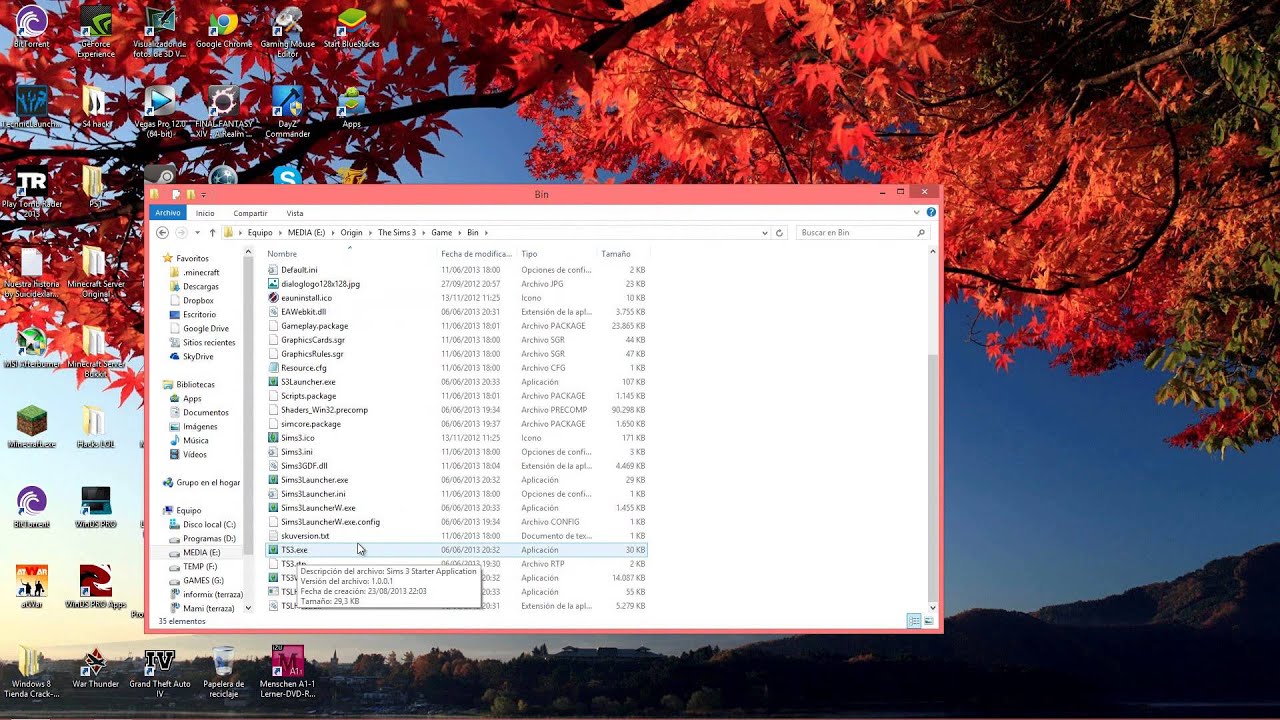Select the Menschen A1-1 Lerner-DVD icon
Viewport: 1280px width, 720px height.
tap(288, 672)
